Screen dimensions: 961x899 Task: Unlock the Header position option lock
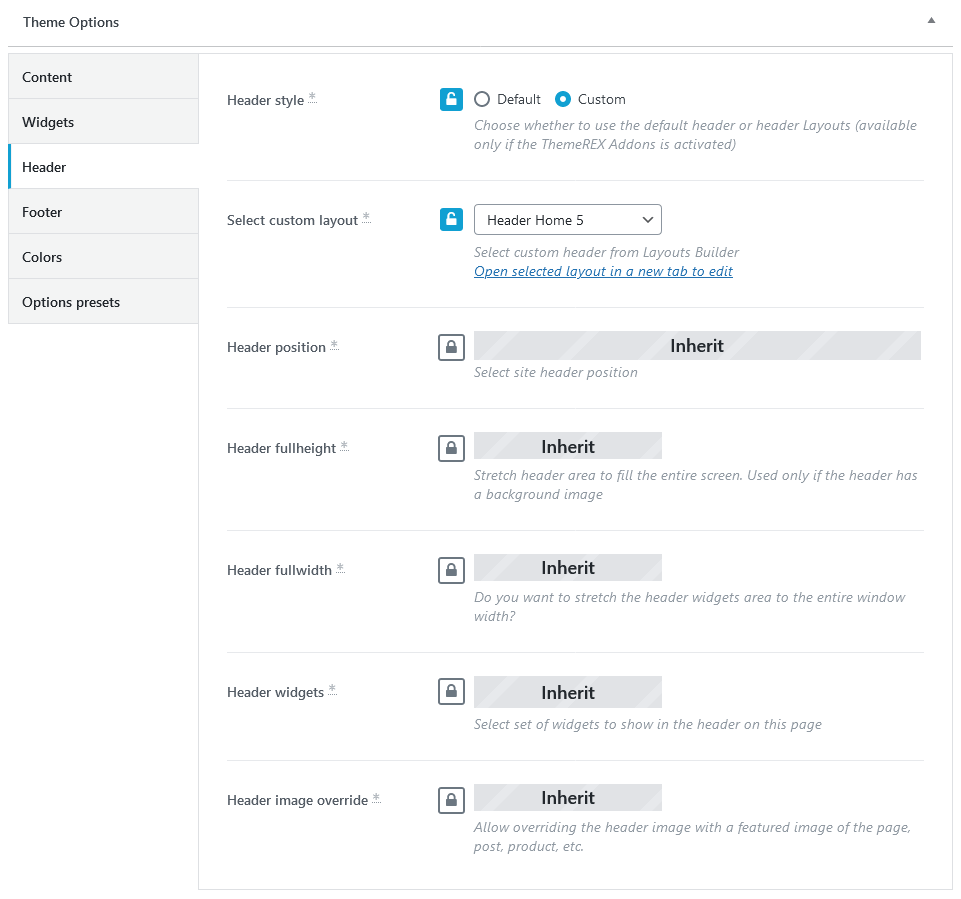click(451, 347)
